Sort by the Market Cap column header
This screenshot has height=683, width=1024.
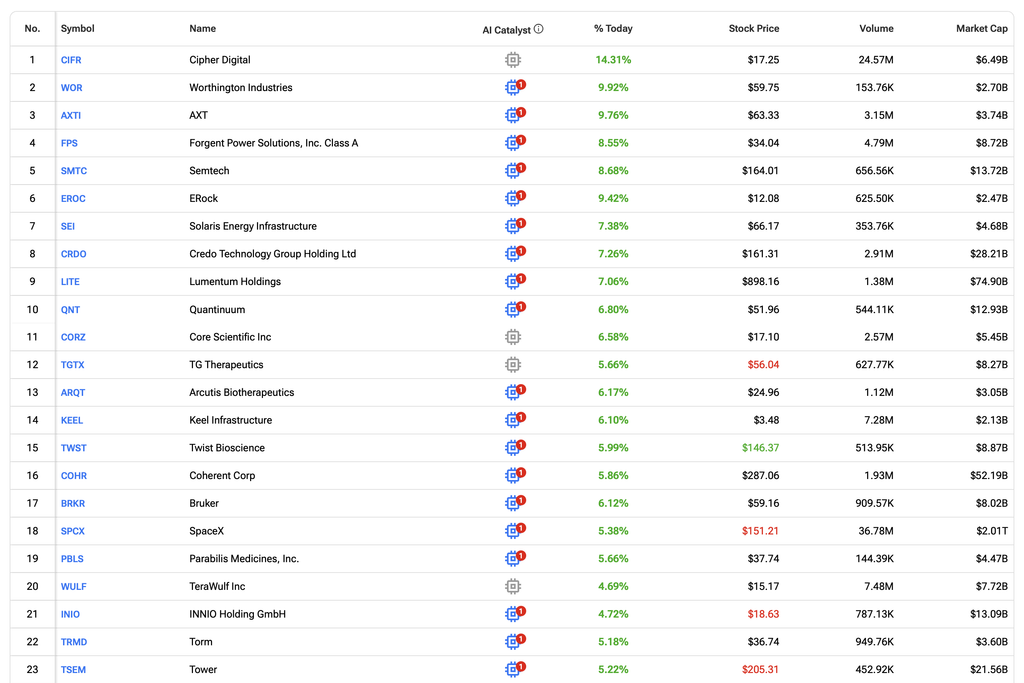982,29
